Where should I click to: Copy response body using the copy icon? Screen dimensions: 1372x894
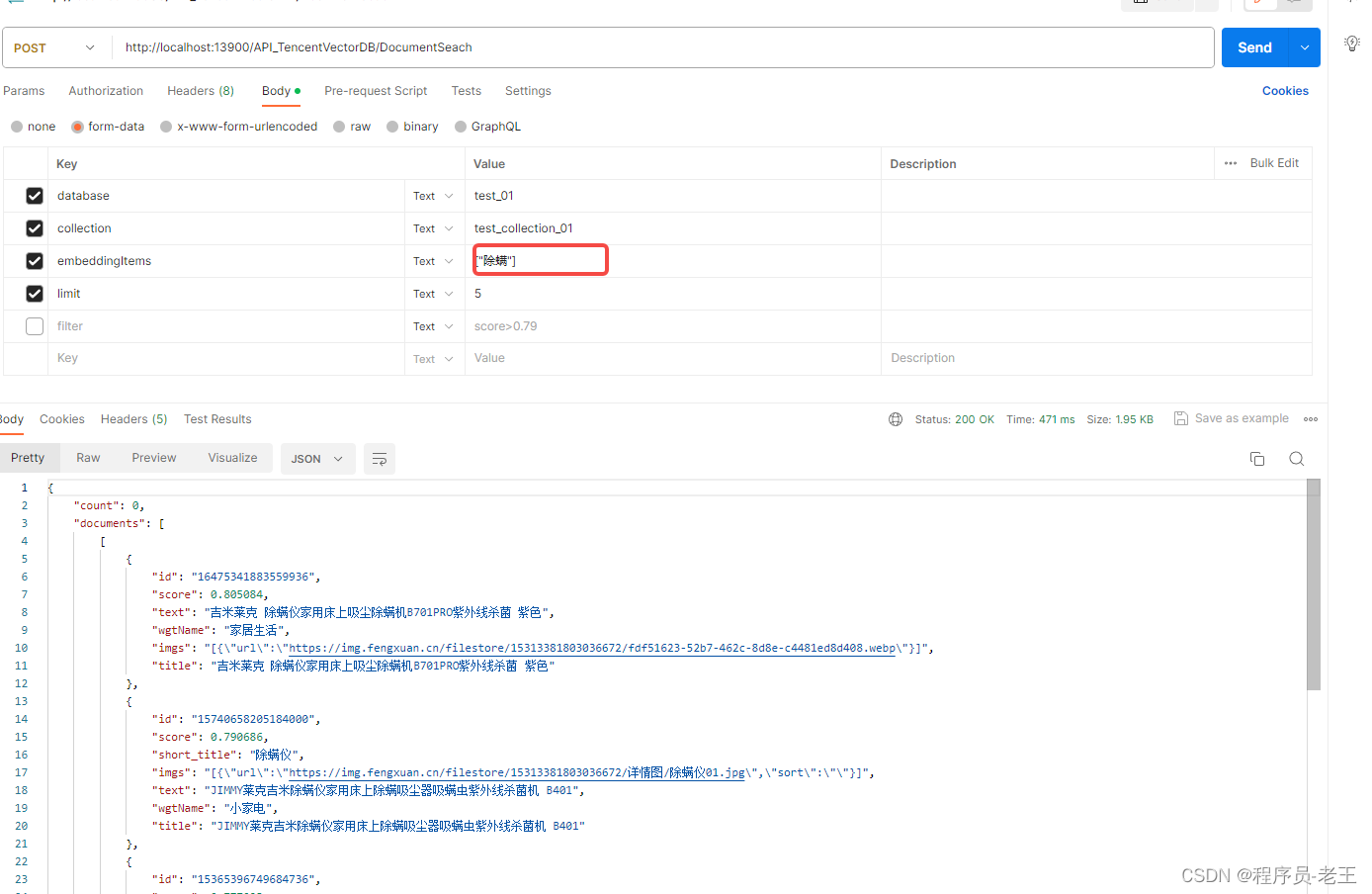(1257, 459)
